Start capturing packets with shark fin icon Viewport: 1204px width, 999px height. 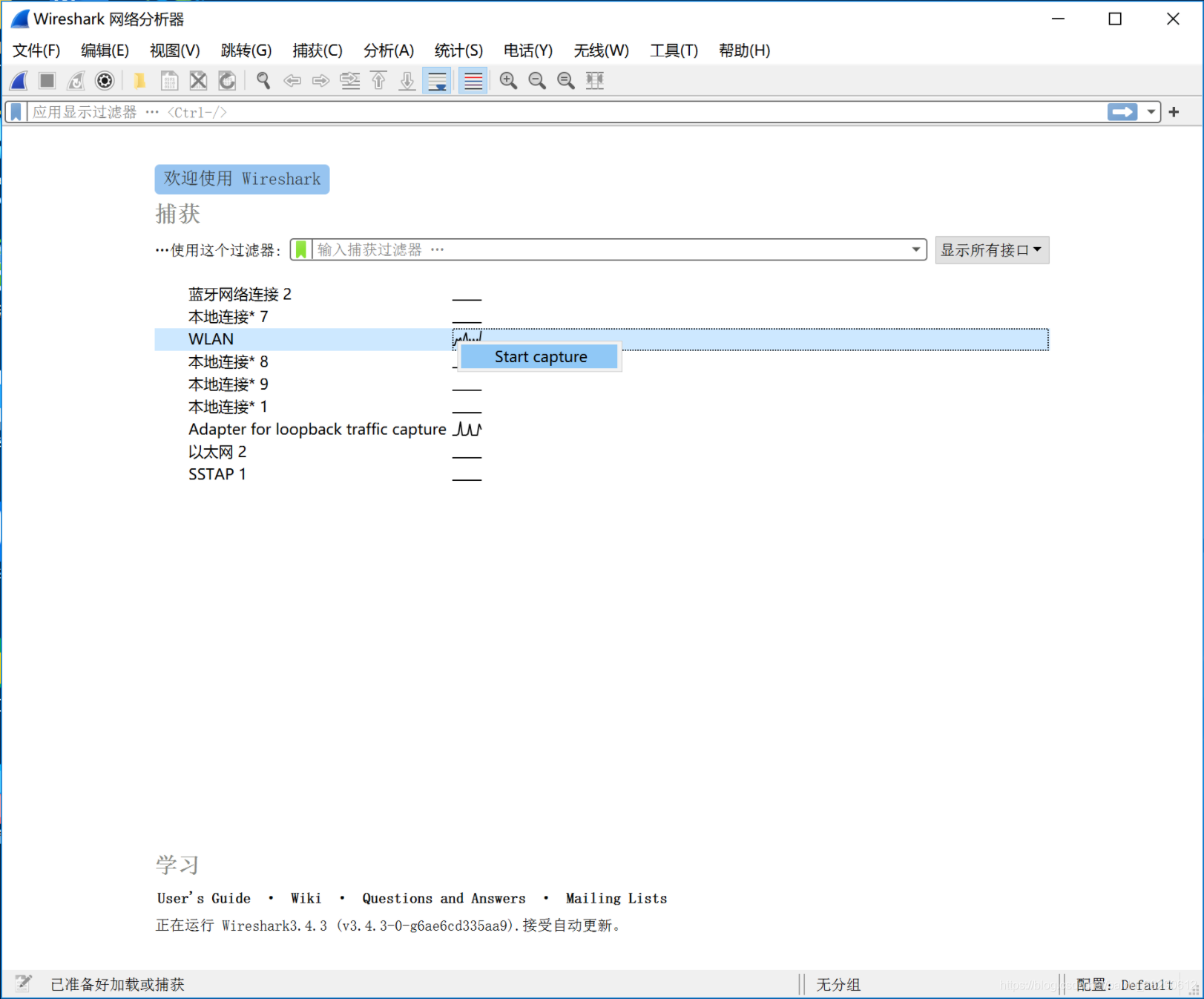pos(19,81)
